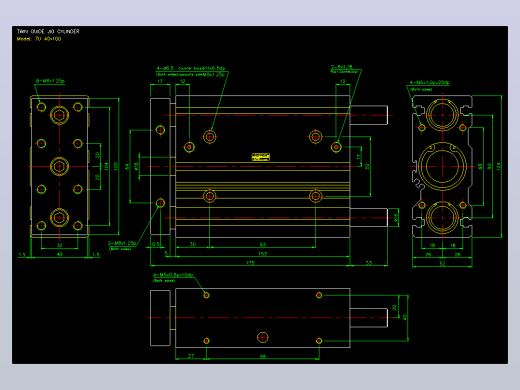Click the 'Model: TU 40×100' yellow text

[x=39, y=39]
